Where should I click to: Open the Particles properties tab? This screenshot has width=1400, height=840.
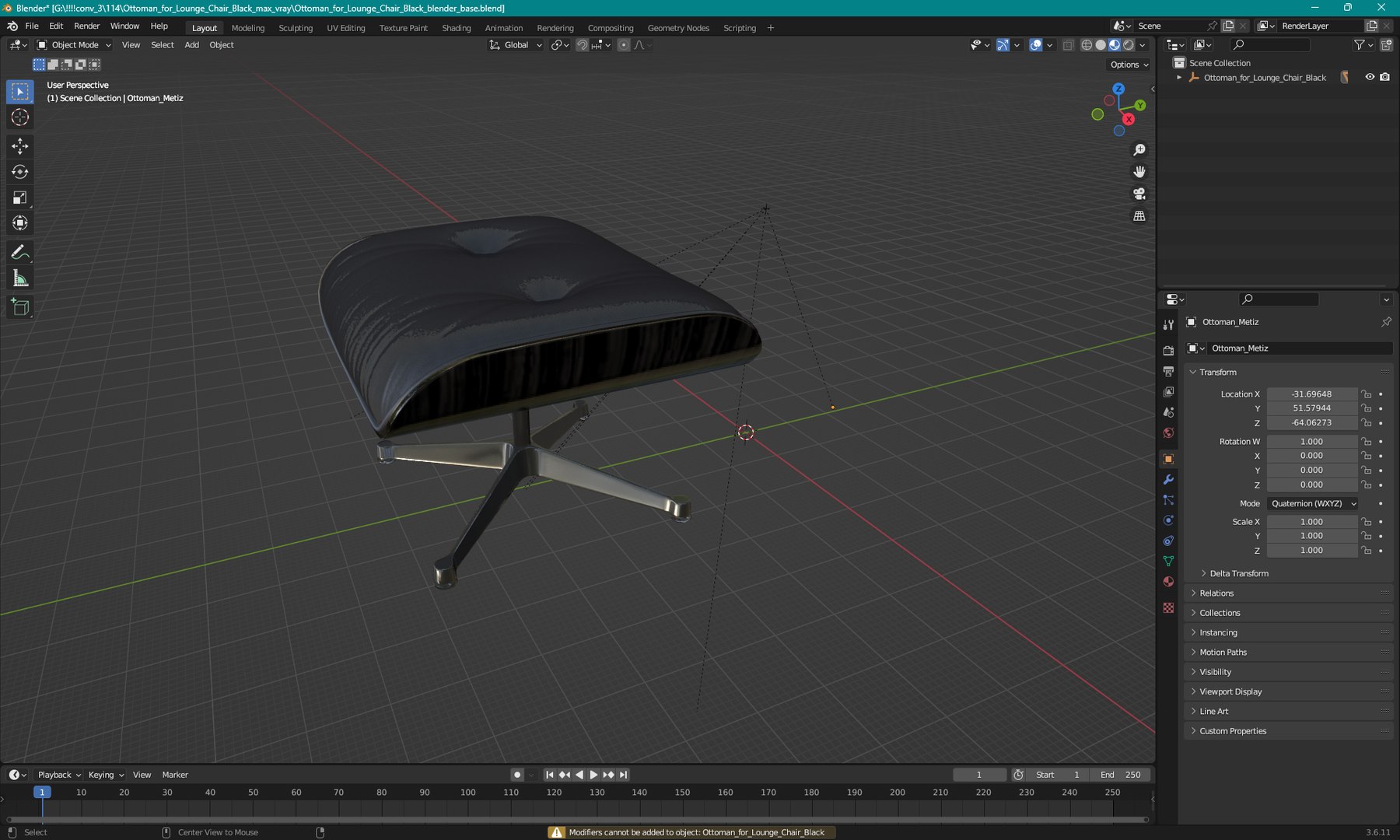(1168, 500)
